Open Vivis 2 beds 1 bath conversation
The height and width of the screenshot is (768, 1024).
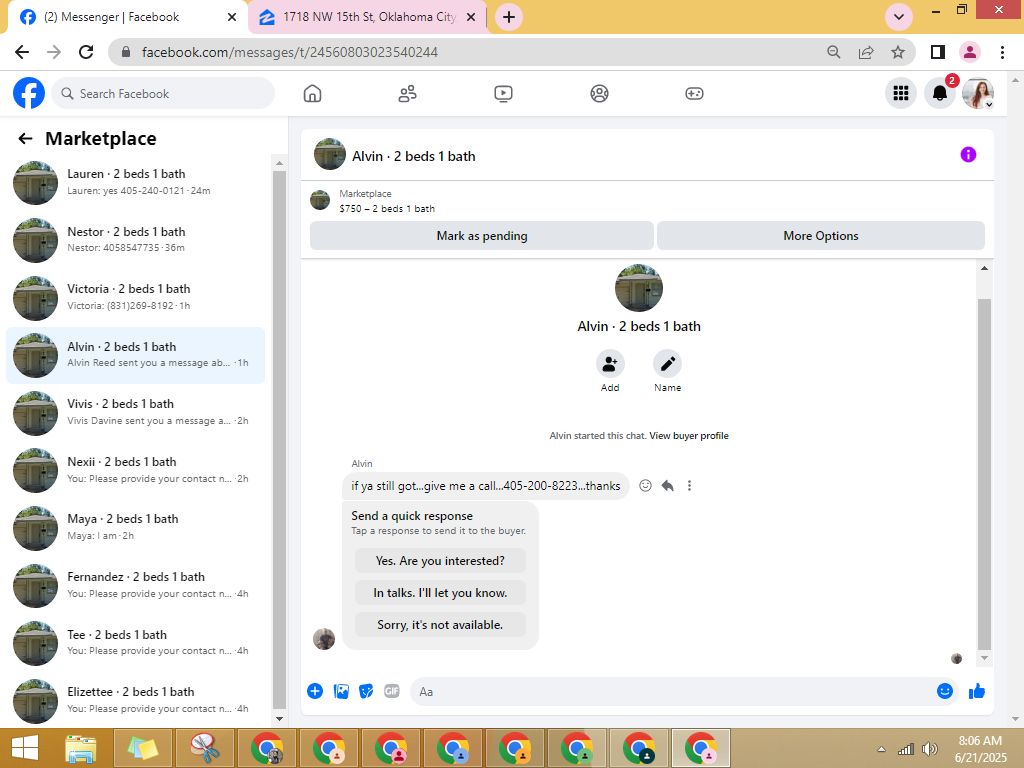135,412
